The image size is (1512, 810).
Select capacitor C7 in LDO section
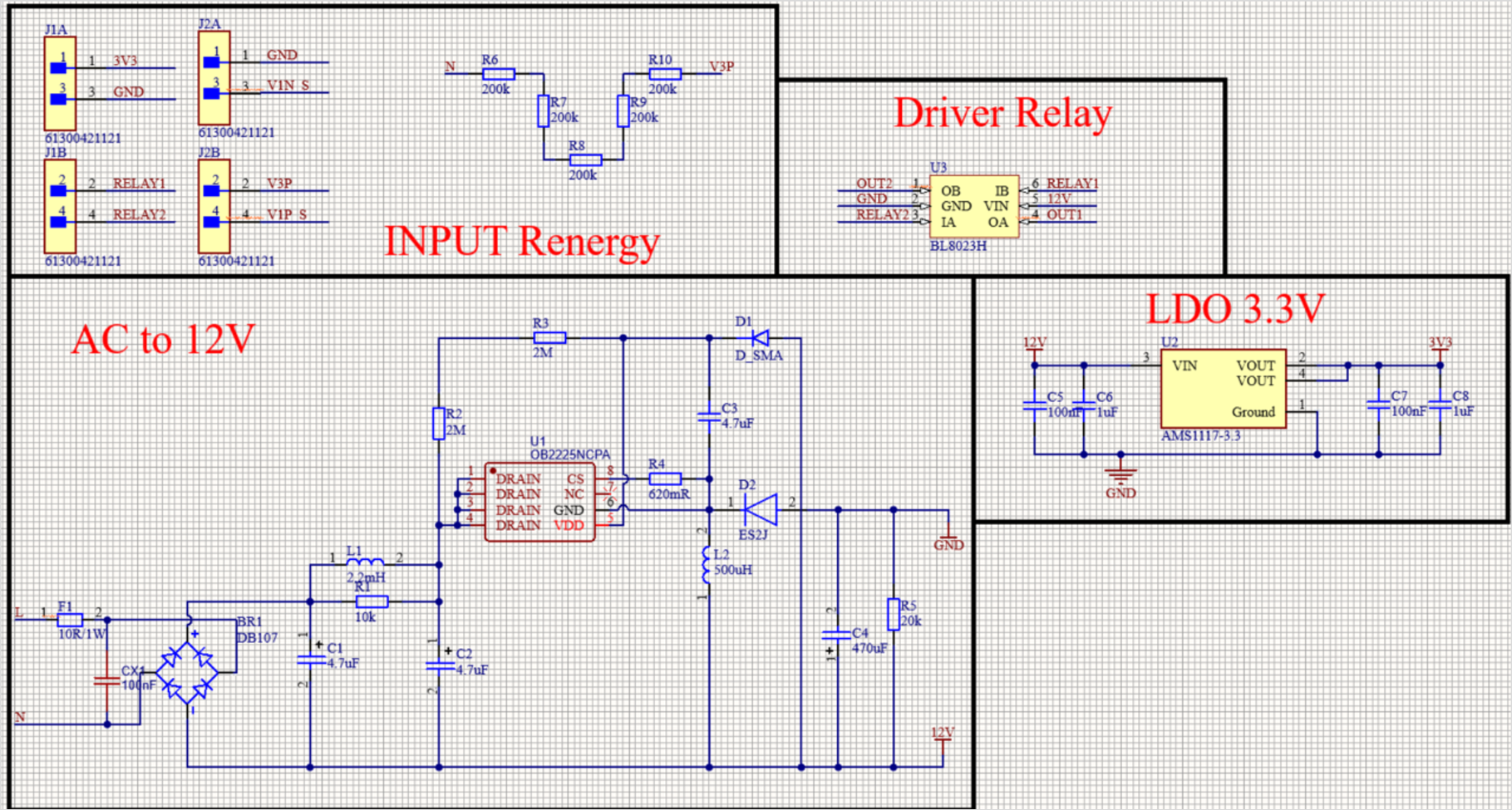[1378, 405]
